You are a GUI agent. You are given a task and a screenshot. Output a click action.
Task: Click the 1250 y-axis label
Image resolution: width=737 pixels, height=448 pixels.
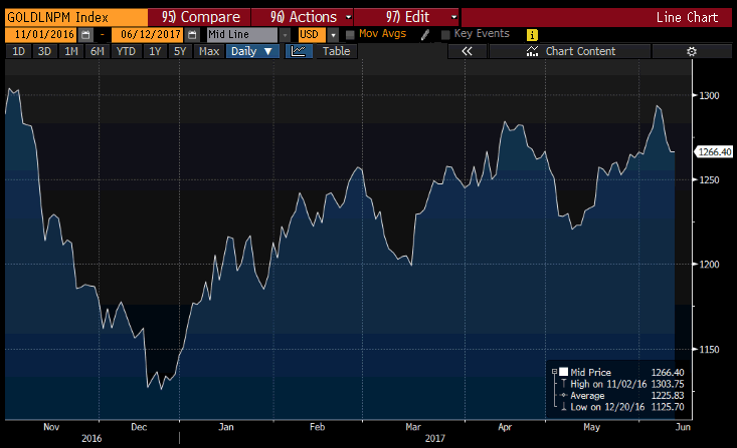709,180
